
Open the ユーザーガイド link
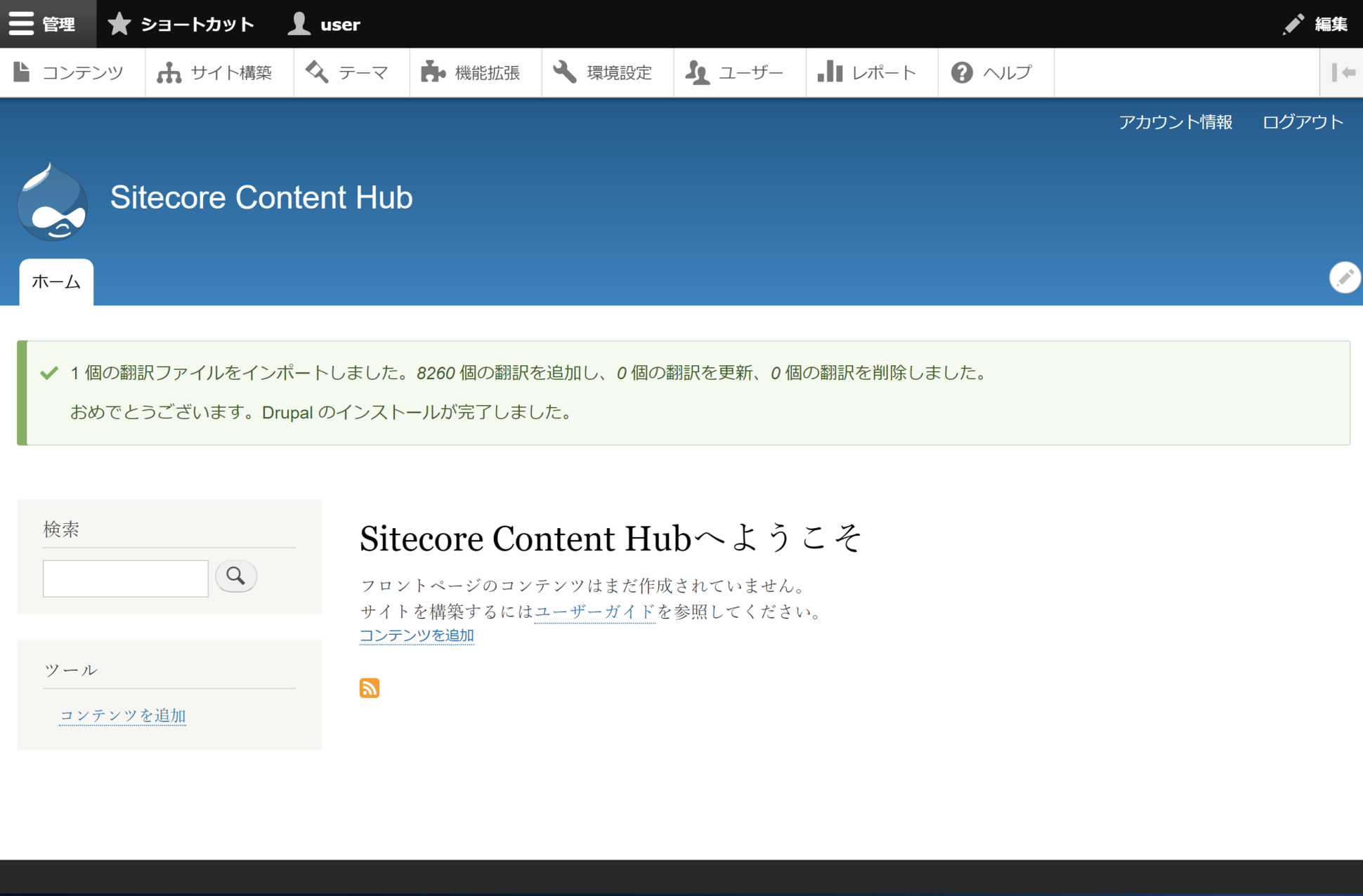click(594, 612)
